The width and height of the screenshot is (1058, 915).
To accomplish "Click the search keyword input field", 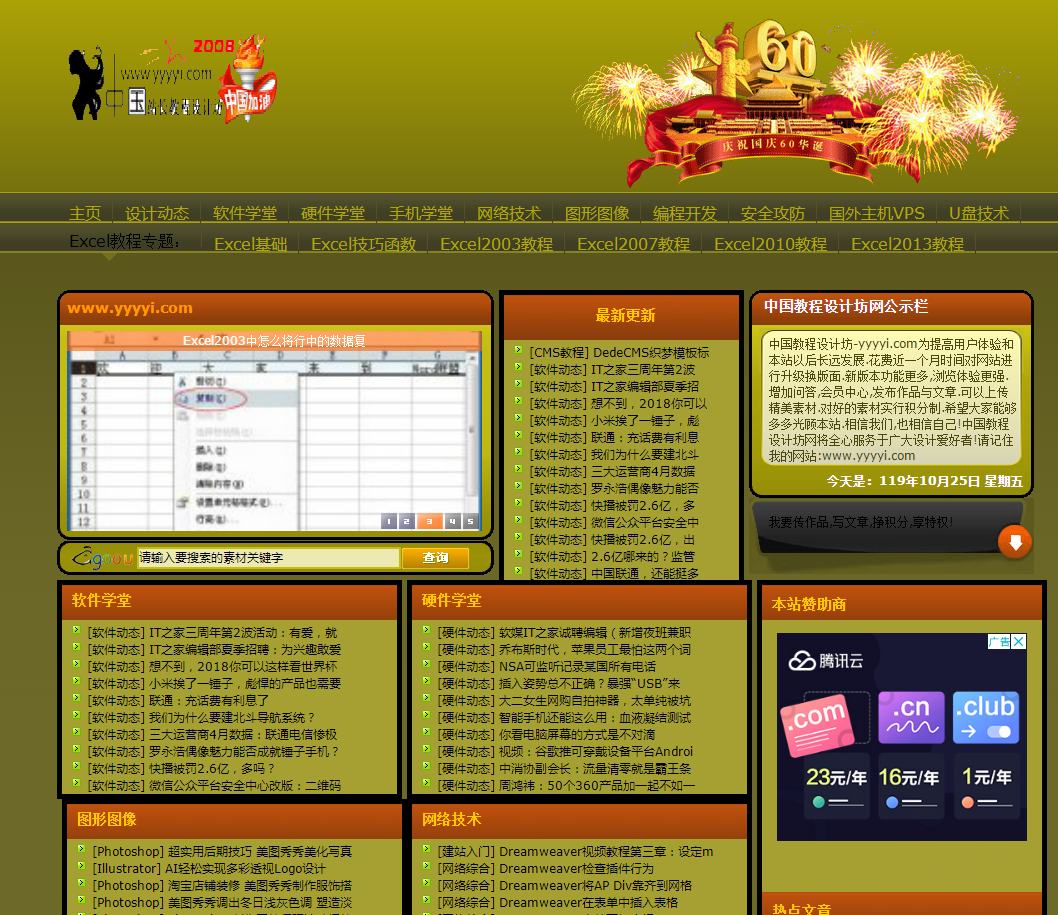I will click(268, 558).
